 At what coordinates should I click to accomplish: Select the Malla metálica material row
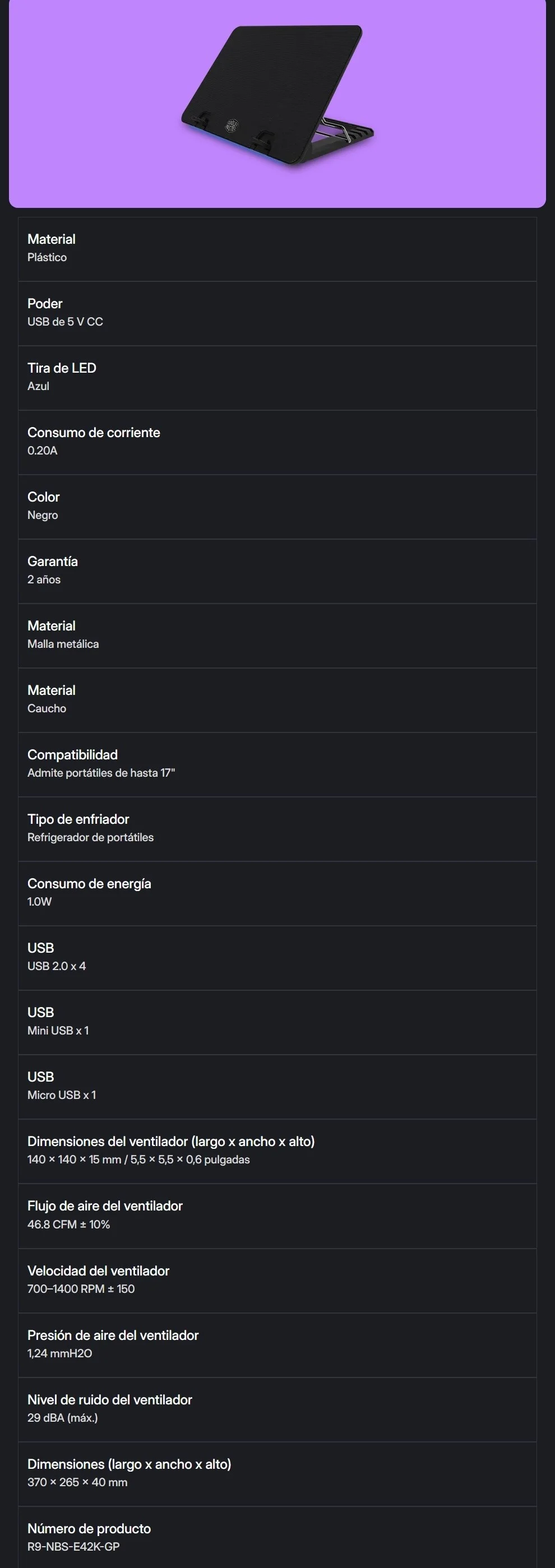277,635
